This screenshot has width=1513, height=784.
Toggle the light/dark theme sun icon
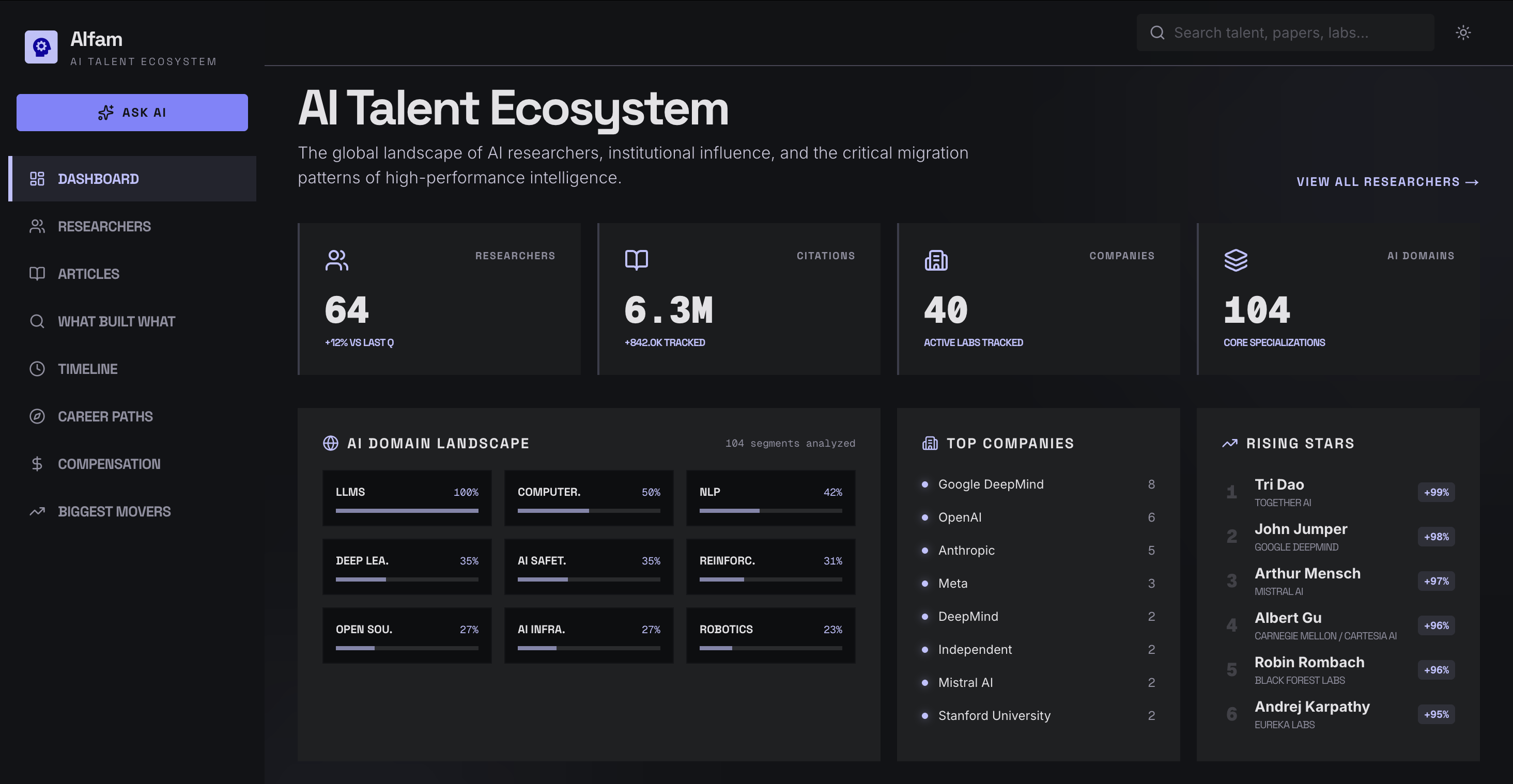(x=1463, y=33)
